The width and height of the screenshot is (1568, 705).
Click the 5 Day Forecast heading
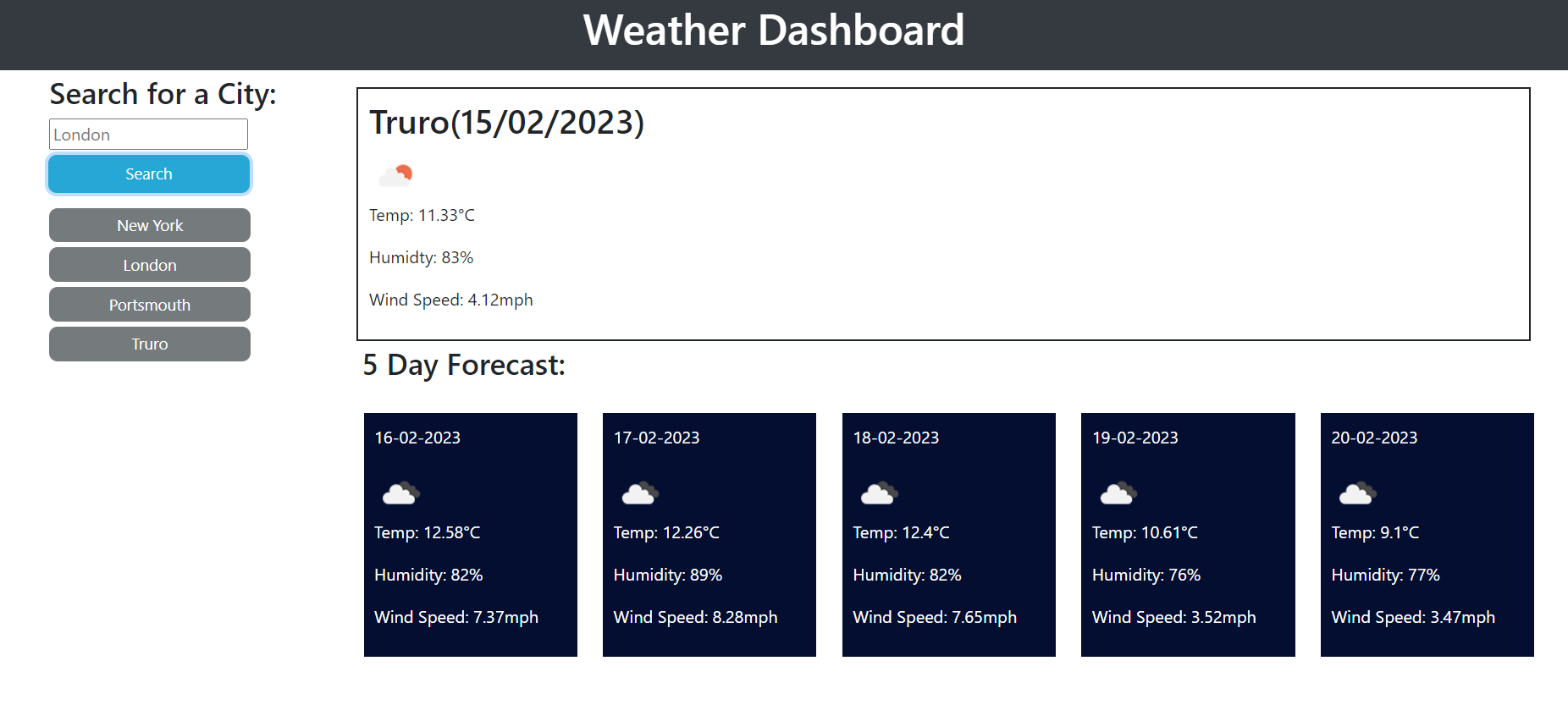point(464,366)
